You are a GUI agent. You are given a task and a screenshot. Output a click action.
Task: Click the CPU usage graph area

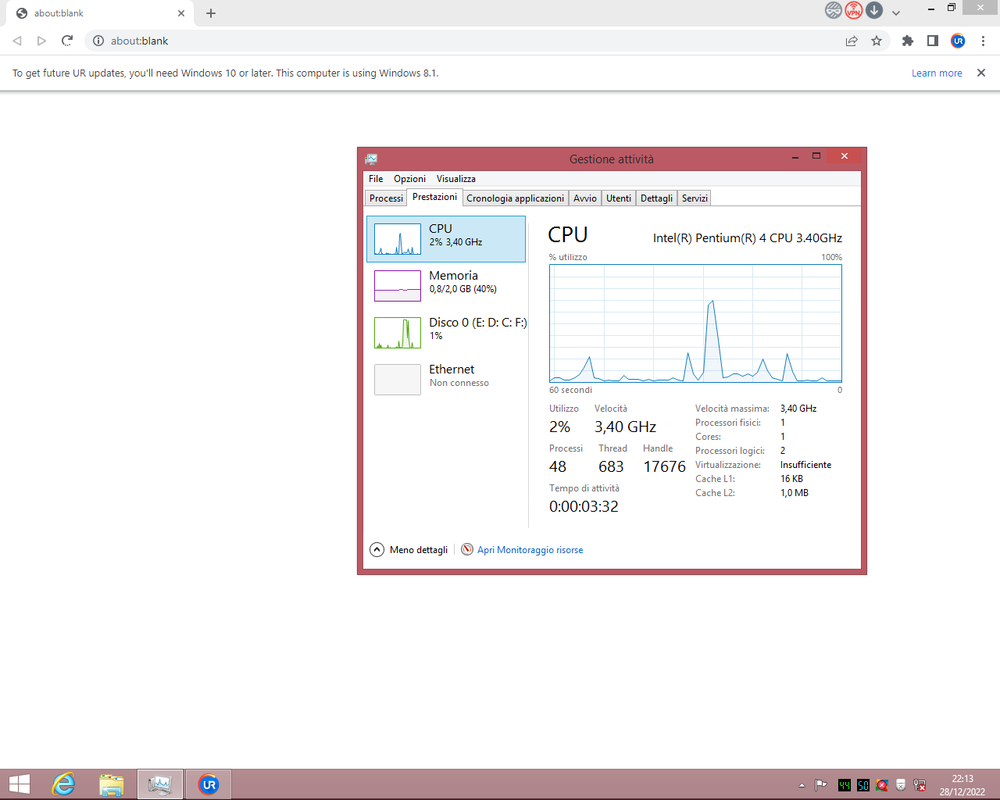point(695,323)
